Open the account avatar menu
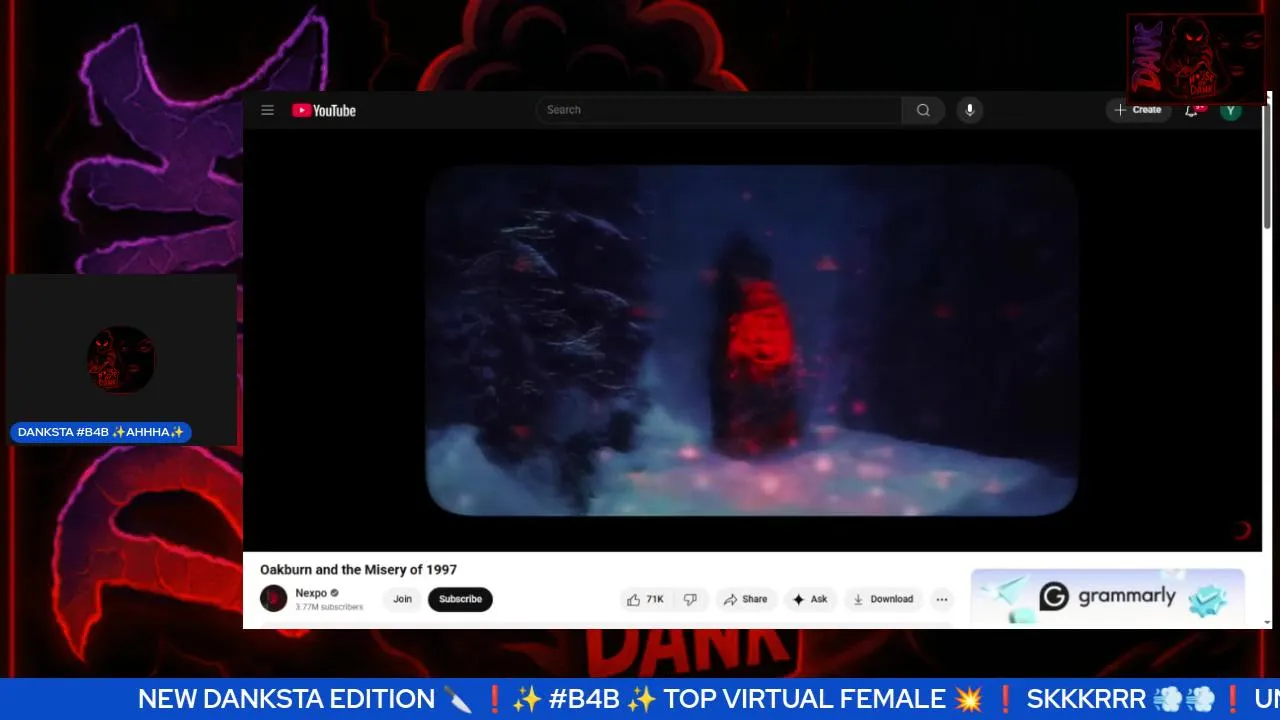Screen dimensions: 1280x720 [x=1231, y=110]
